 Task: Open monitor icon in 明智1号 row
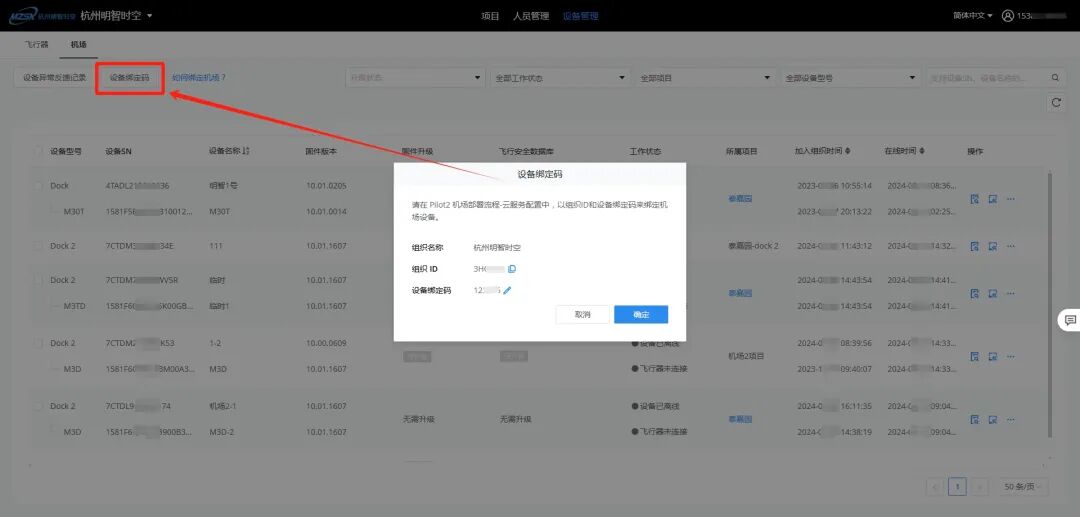pyautogui.click(x=993, y=199)
